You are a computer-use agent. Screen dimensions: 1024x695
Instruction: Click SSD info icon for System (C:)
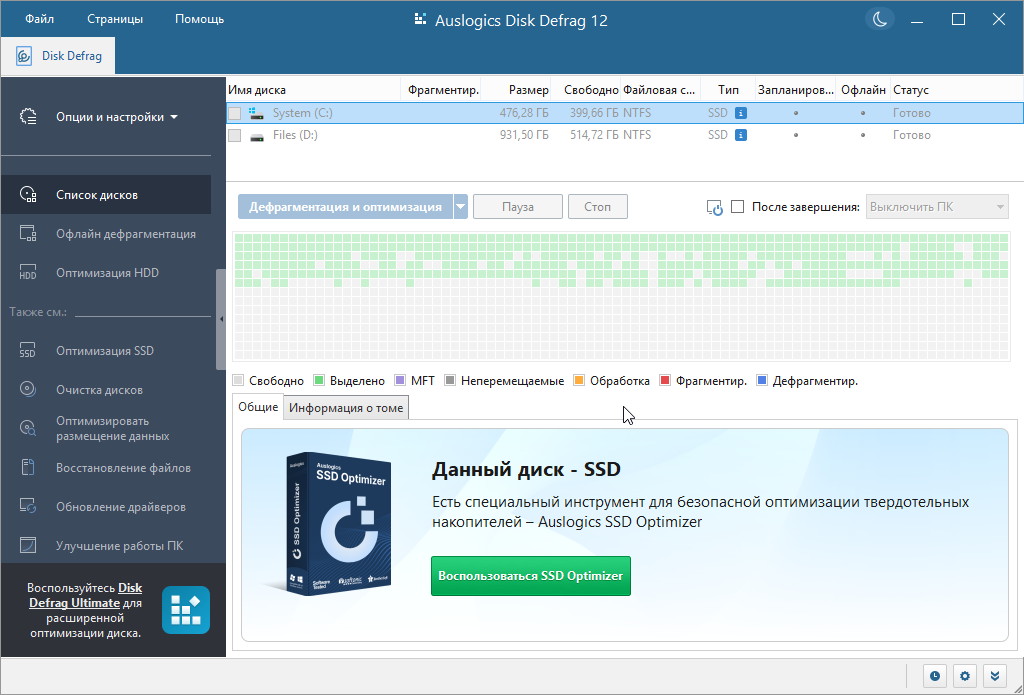(x=741, y=113)
